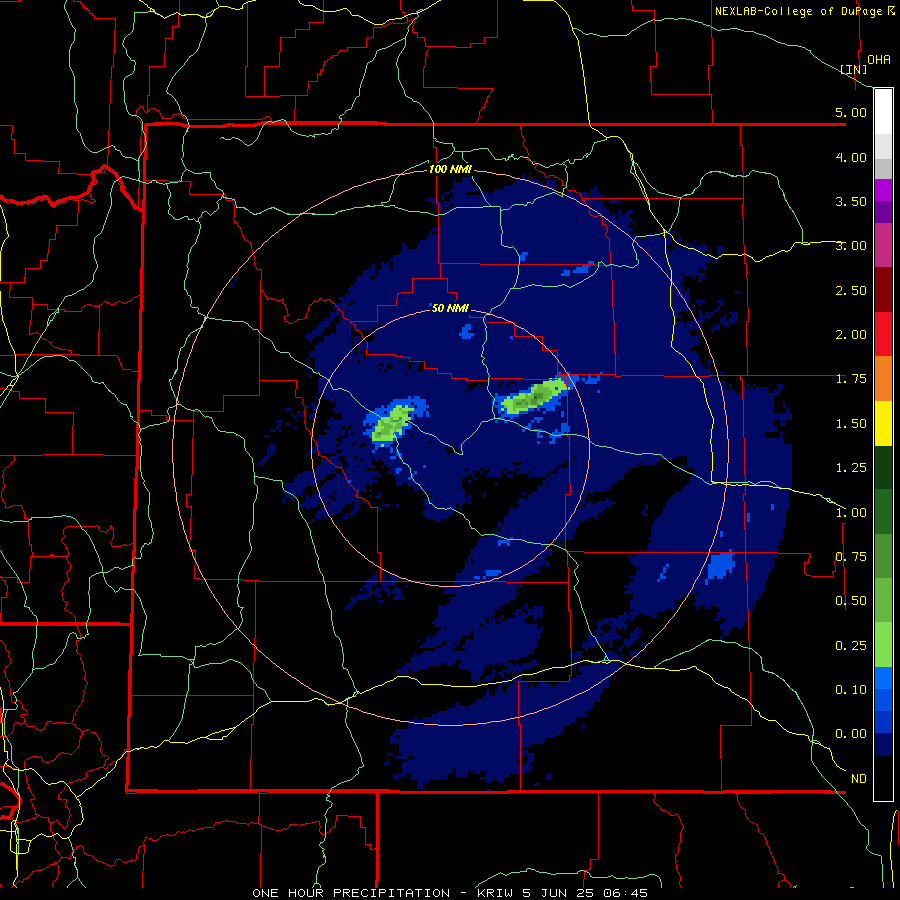
Task: Click the 50 NMI range ring label
Action: point(451,309)
